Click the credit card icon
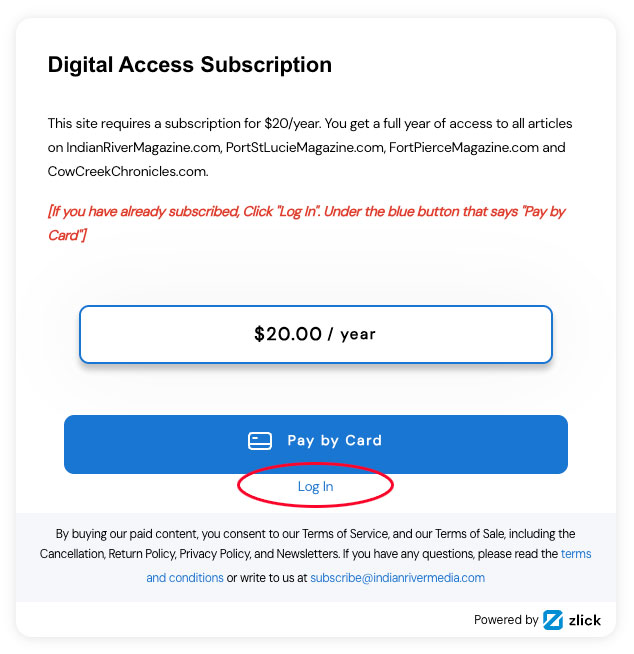 (260, 441)
